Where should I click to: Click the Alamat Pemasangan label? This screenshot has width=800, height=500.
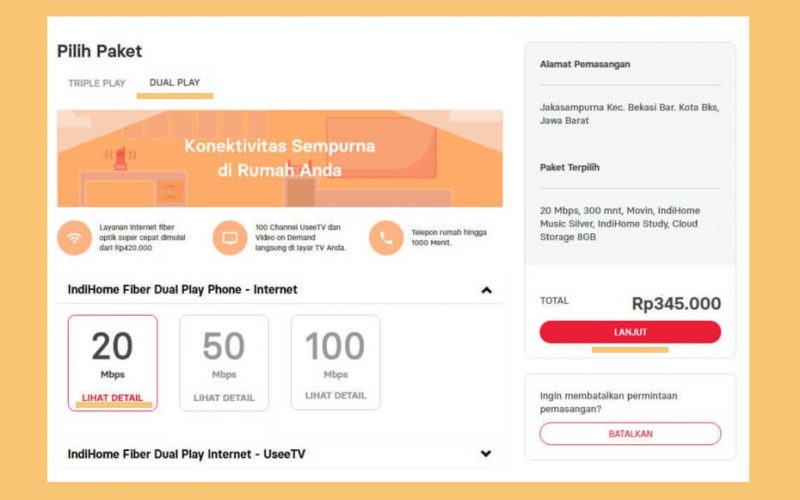tap(585, 64)
